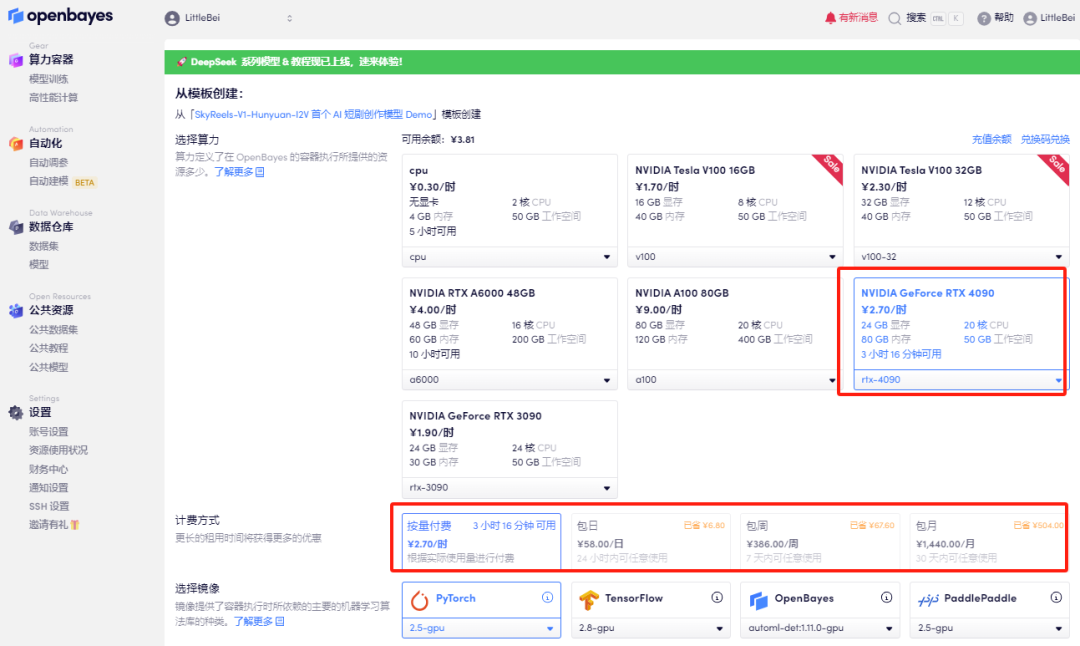Open 数据集 in sidebar
This screenshot has width=1080, height=646.
(43, 246)
